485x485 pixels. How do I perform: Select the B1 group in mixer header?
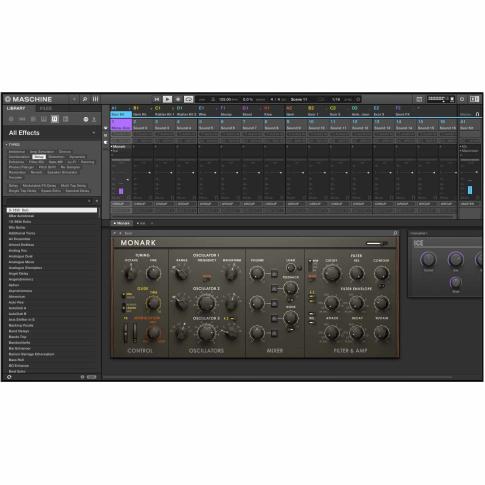143,111
